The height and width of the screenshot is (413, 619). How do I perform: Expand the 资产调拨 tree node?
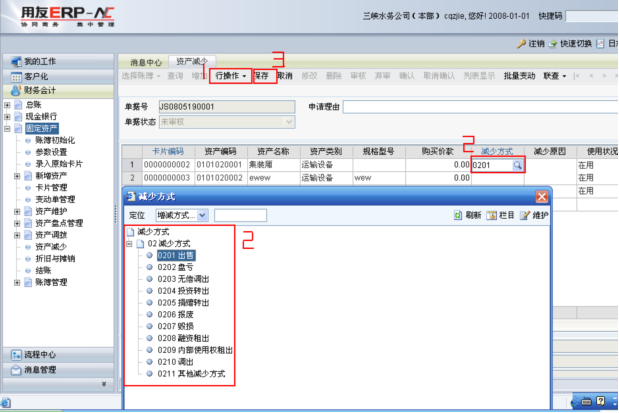pos(17,235)
